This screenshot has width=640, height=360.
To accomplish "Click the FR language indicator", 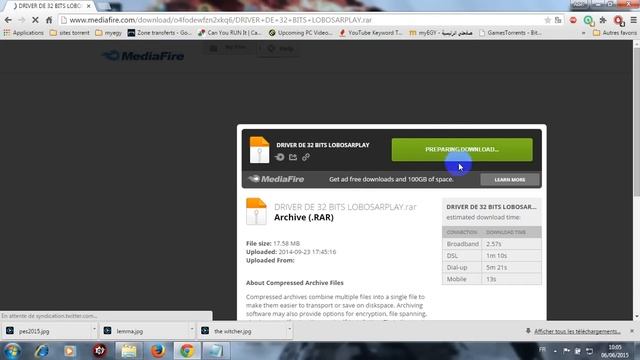I will pyautogui.click(x=542, y=349).
